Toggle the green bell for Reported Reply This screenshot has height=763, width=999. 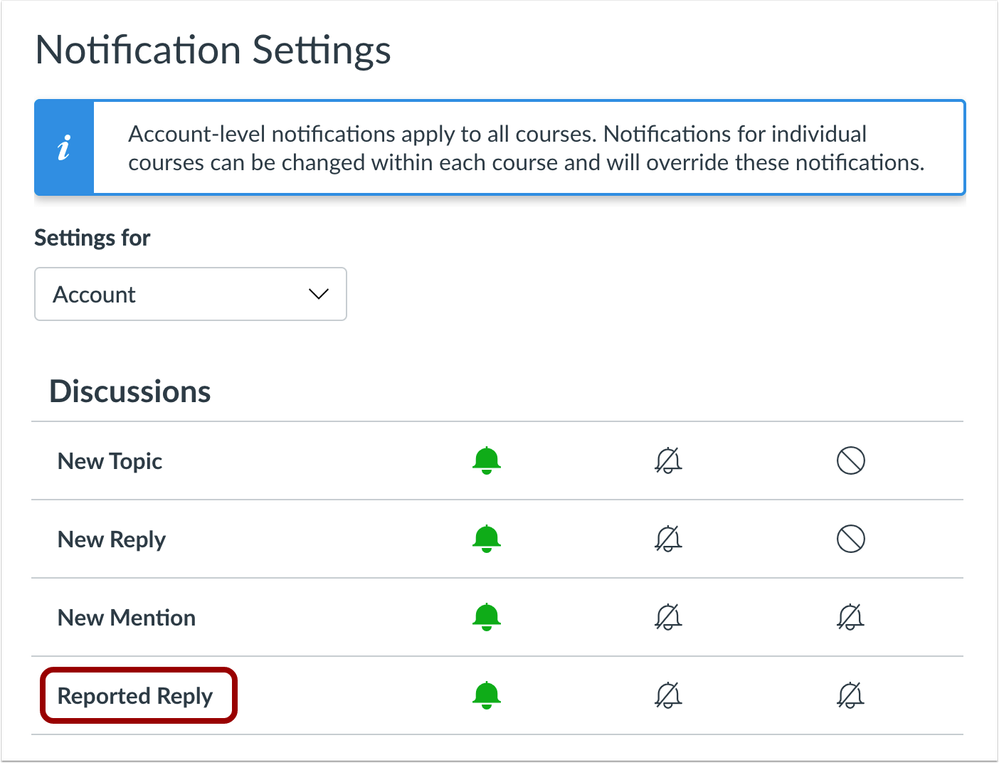[x=486, y=695]
